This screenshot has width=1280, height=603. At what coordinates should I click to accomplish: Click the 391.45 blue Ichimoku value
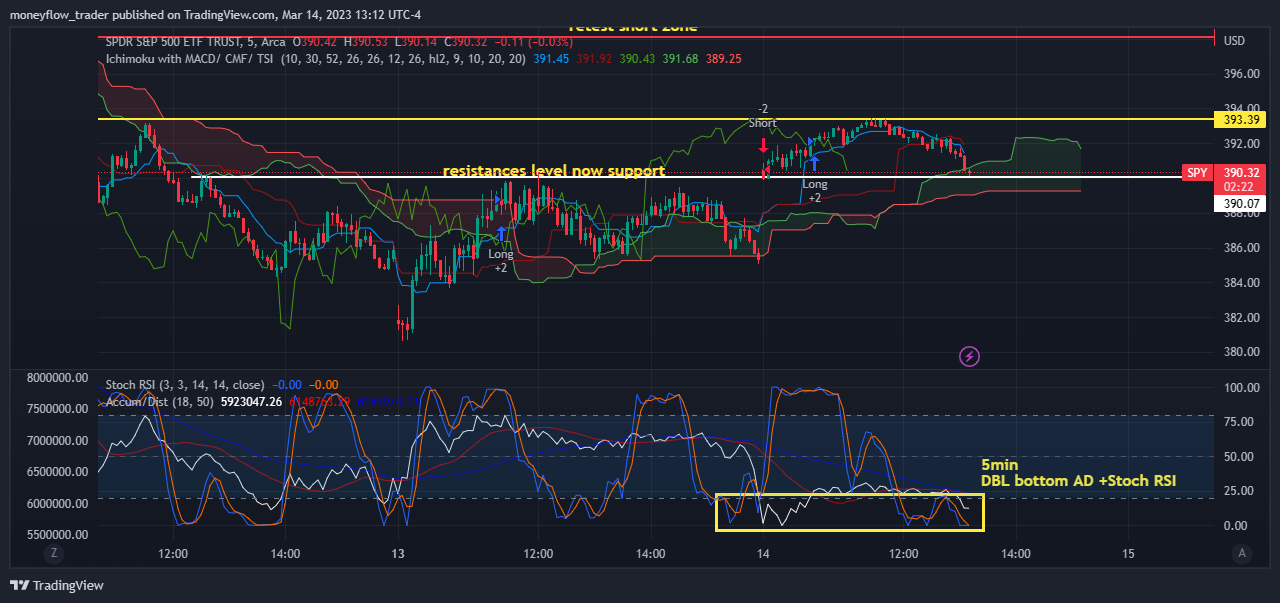[551, 59]
